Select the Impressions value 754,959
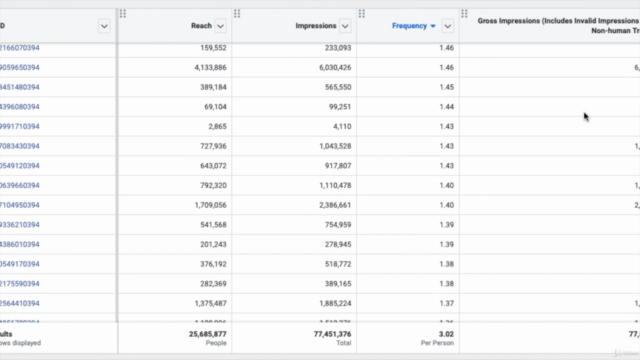Viewport: 640px width, 360px height. (x=338, y=224)
